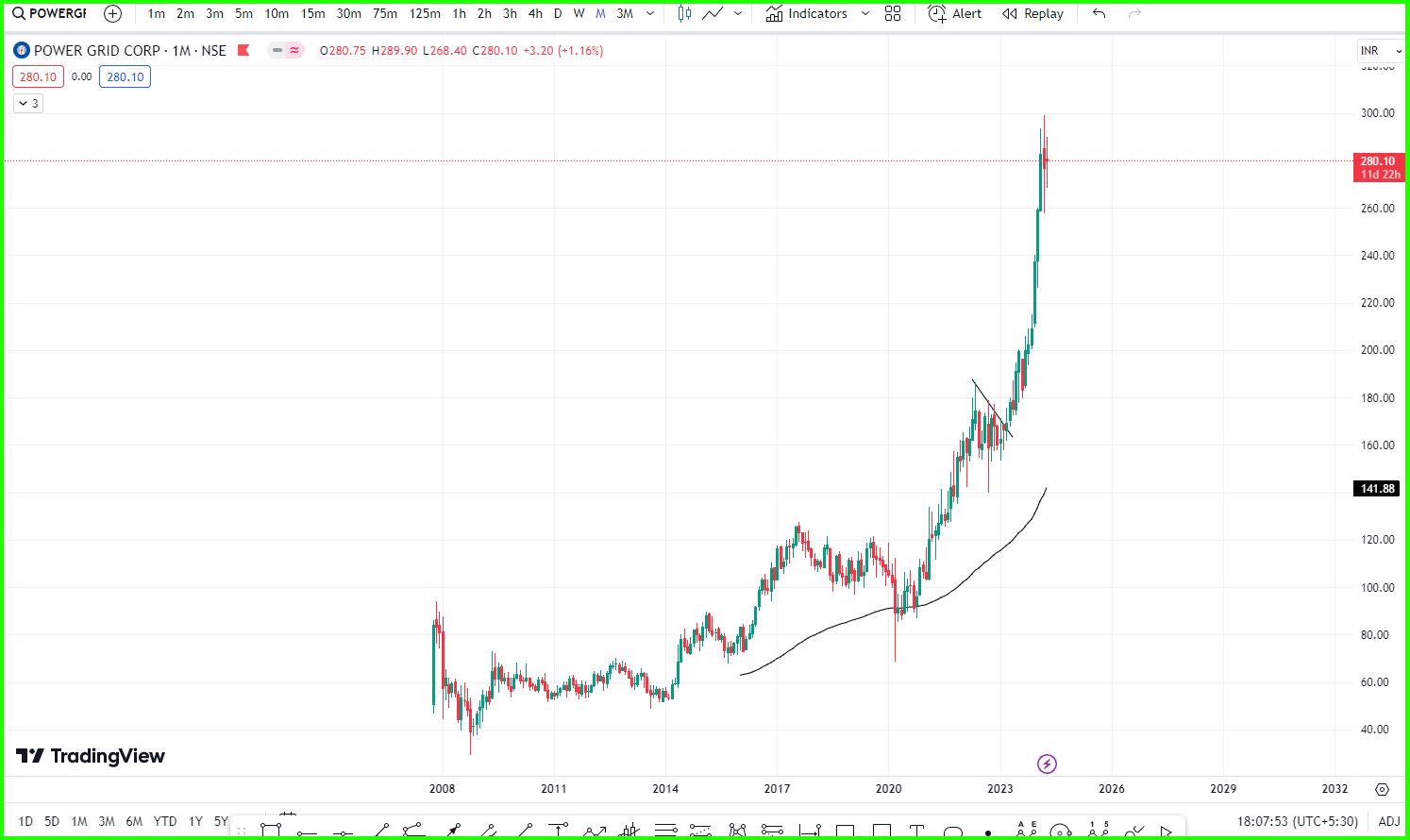Screen dimensions: 1410x840
Task: Click the red flag marker beside NSE
Action: pyautogui.click(x=243, y=50)
